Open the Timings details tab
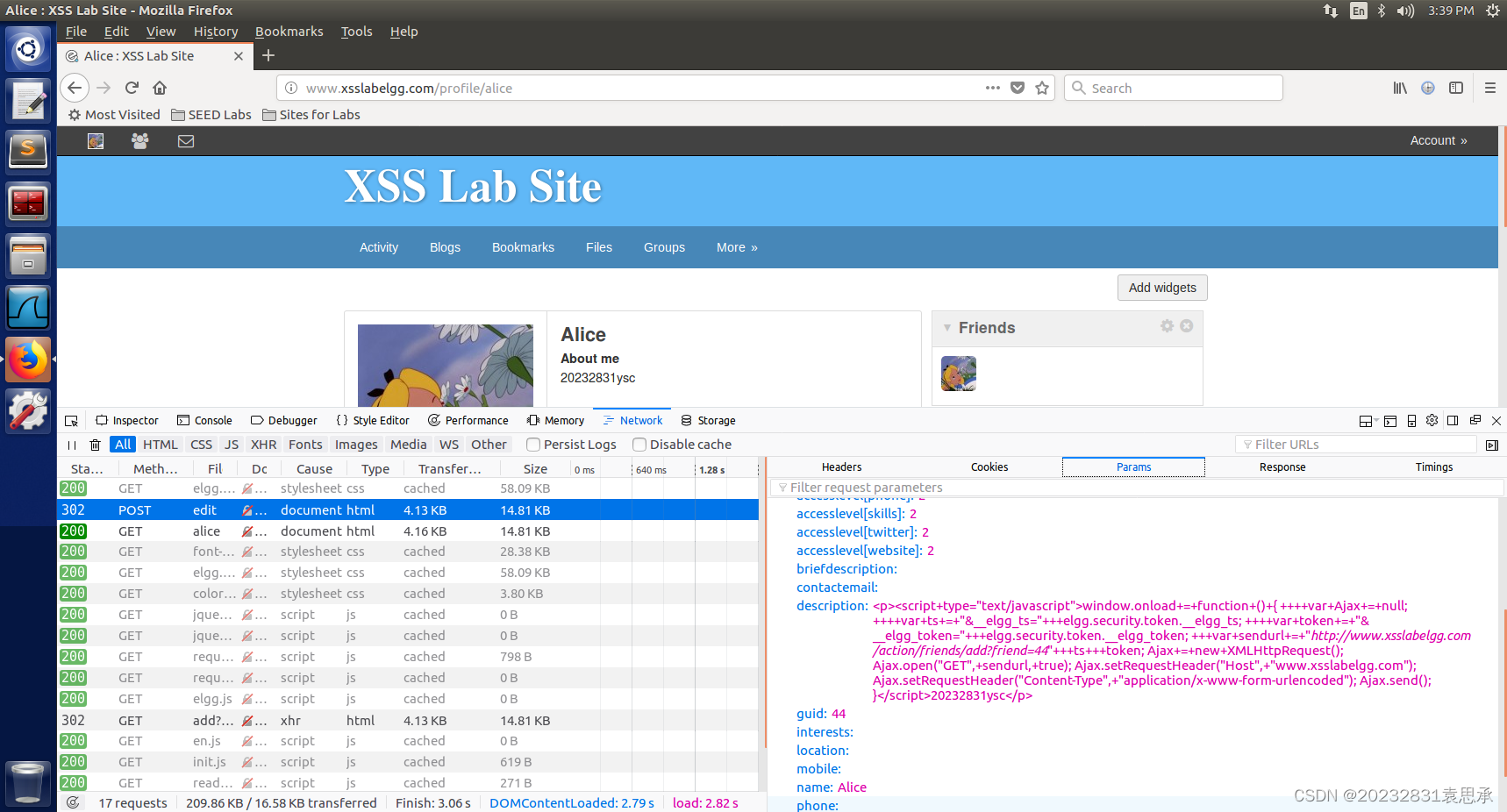The image size is (1507, 812). click(x=1433, y=467)
